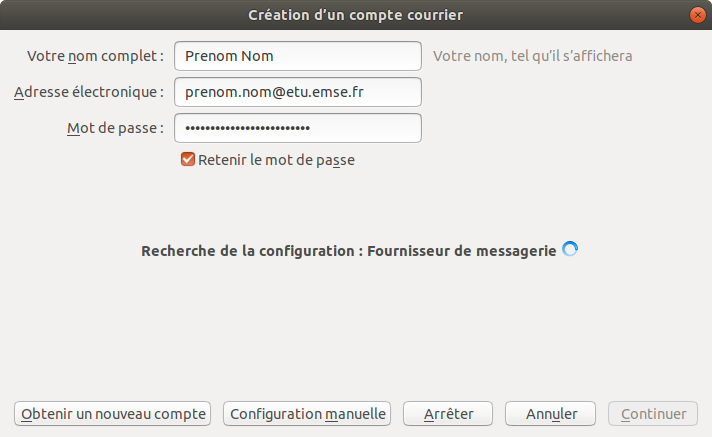The image size is (712, 437).
Task: Click the hint 'Votre nom, tel qu'il s'affichera'
Action: (x=532, y=56)
